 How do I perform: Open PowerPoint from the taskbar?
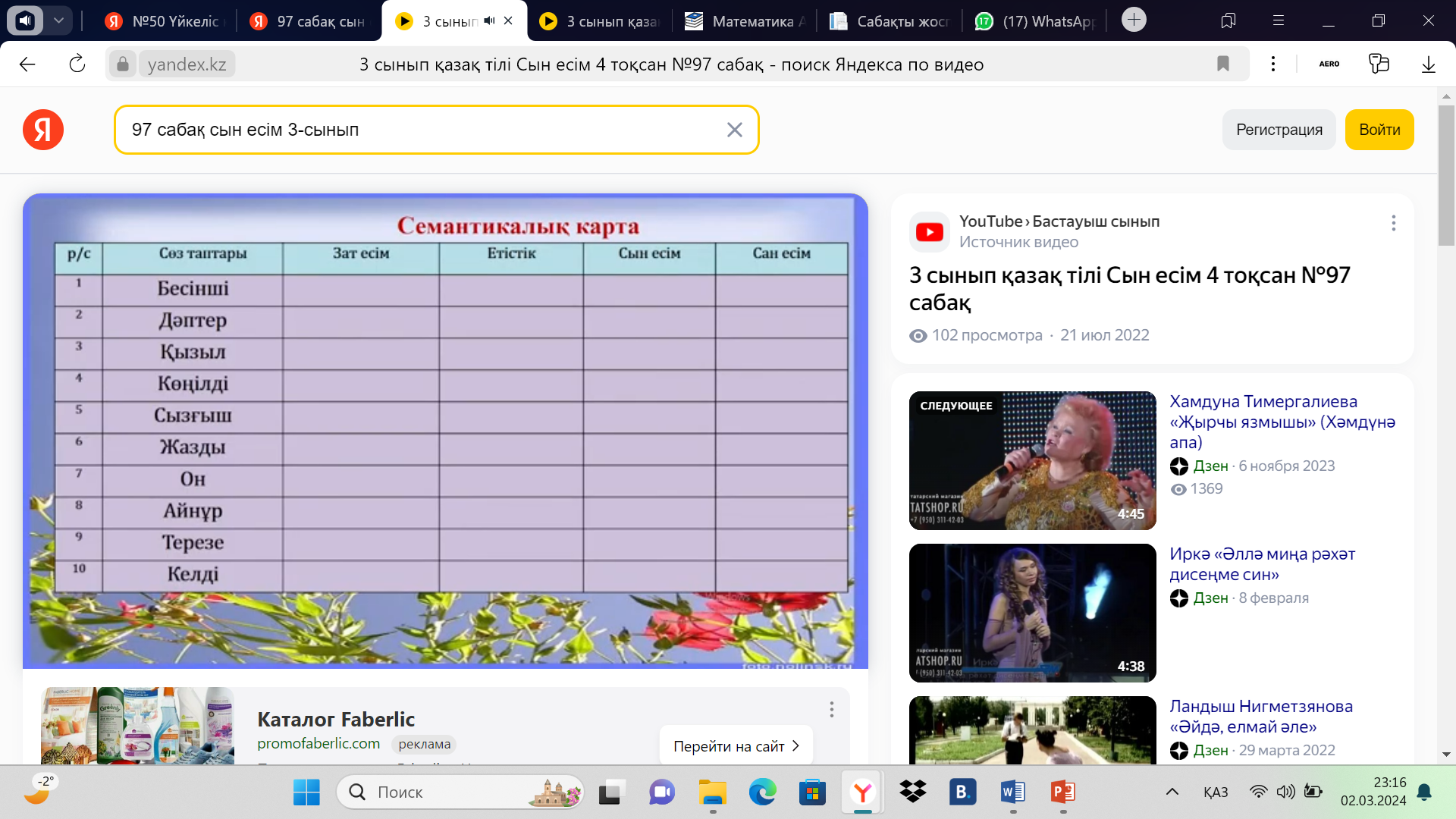point(1062,792)
